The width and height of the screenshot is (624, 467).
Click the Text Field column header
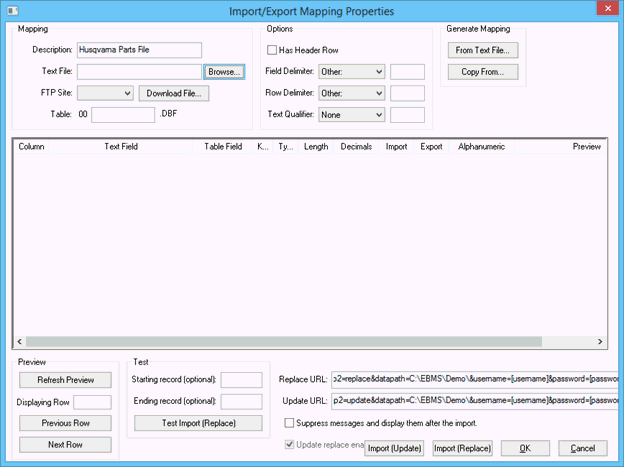tap(121, 146)
